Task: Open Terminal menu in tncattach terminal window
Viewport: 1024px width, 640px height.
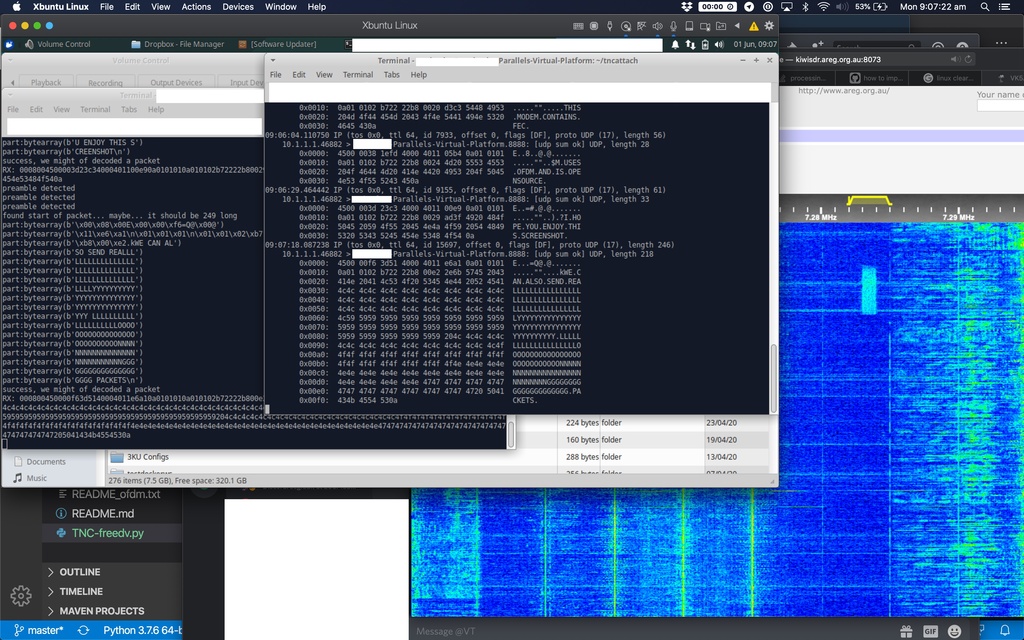Action: 358,74
